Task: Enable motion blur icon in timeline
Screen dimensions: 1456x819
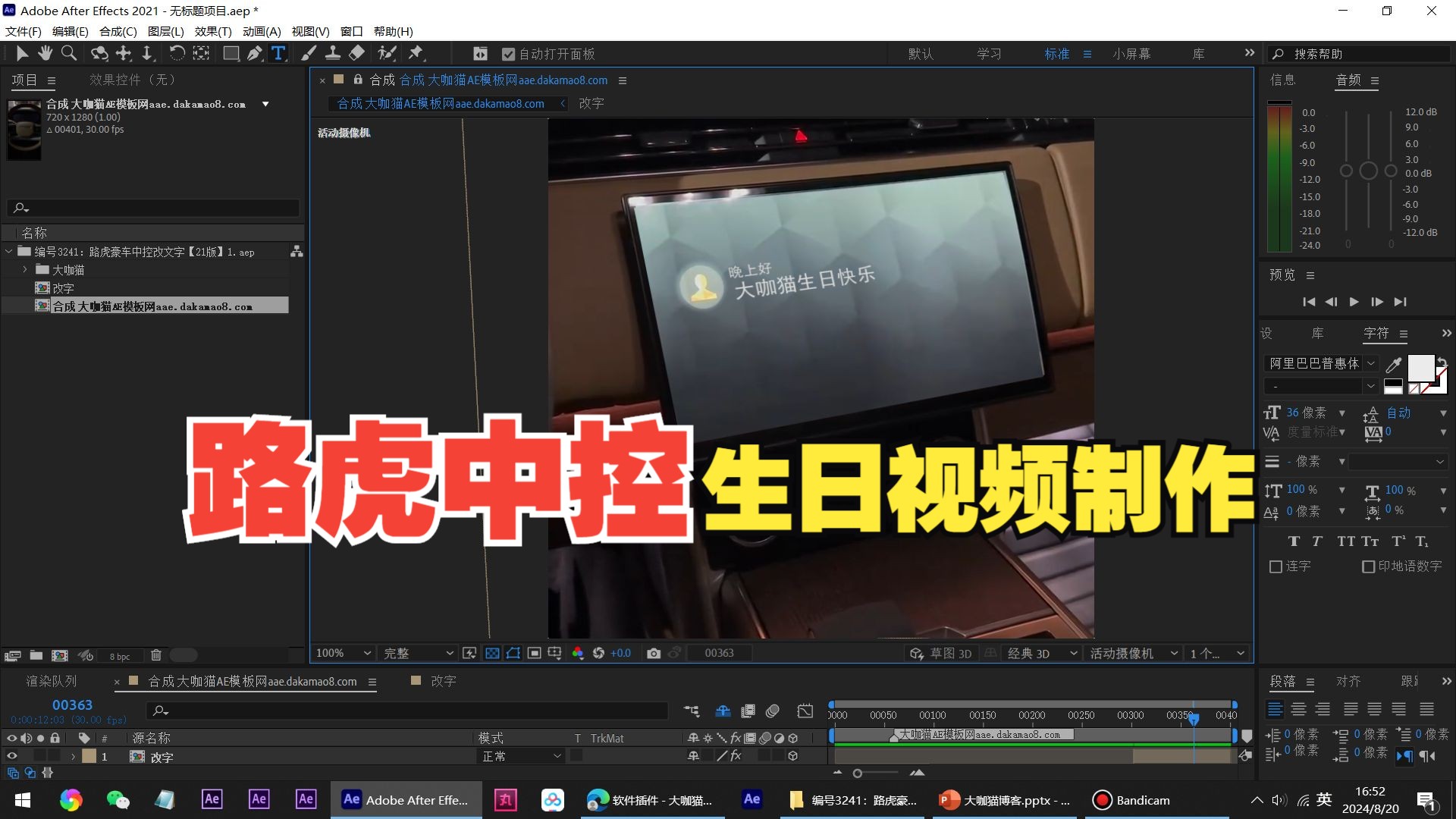Action: click(773, 711)
